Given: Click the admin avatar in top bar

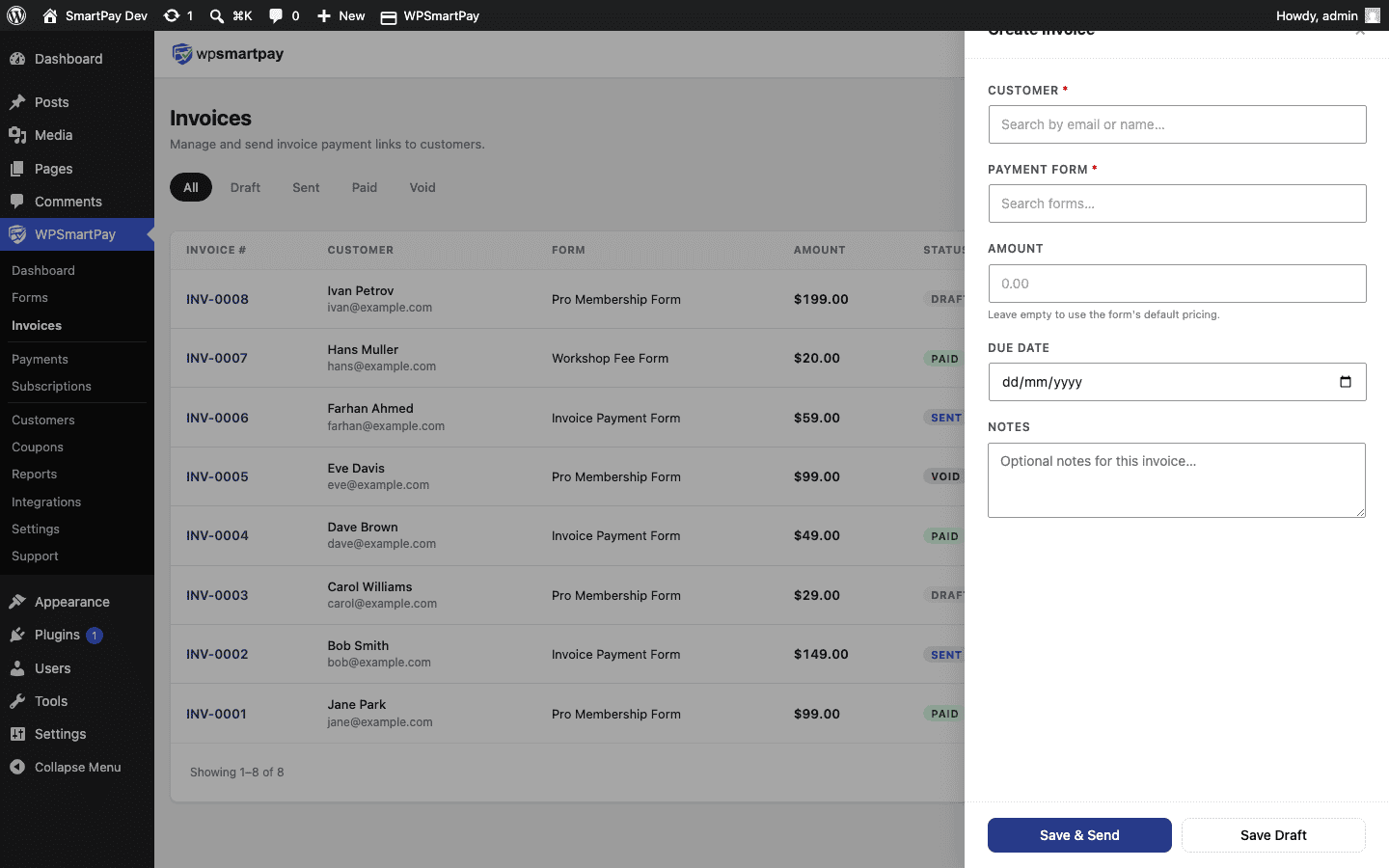Looking at the screenshot, I should tap(1373, 15).
